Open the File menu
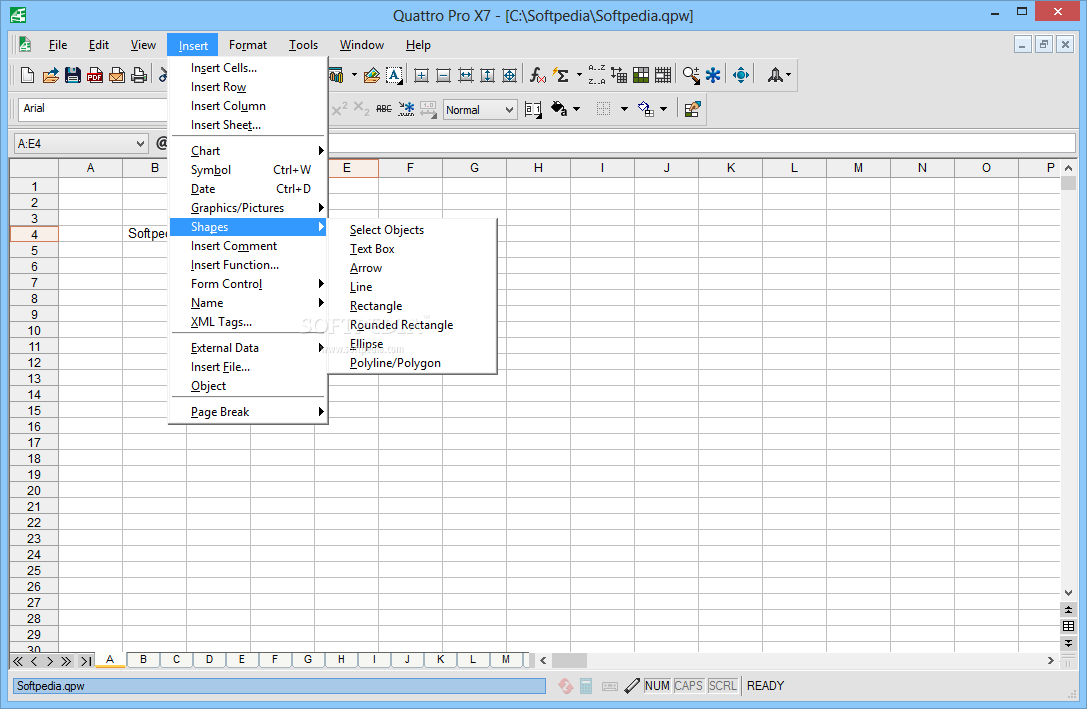This screenshot has height=709, width=1087. coord(58,45)
